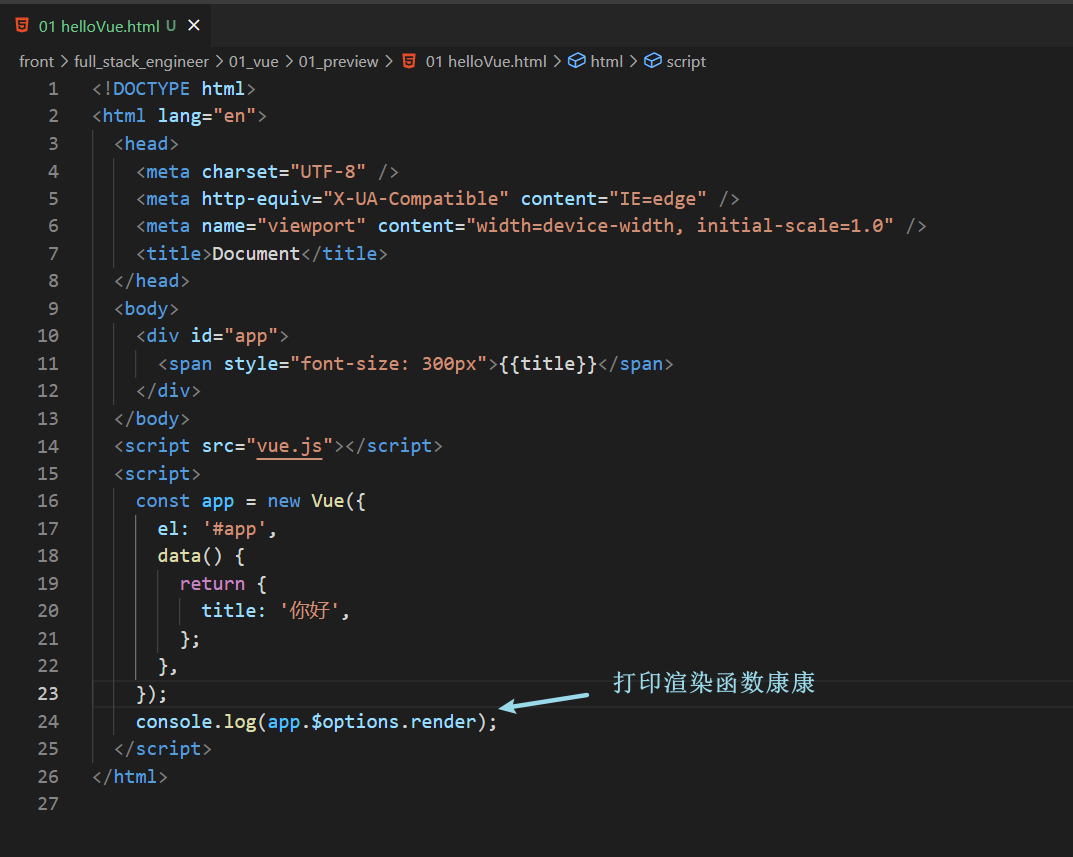
Task: Click the "'#app'" string on line 17
Action: pos(234,528)
